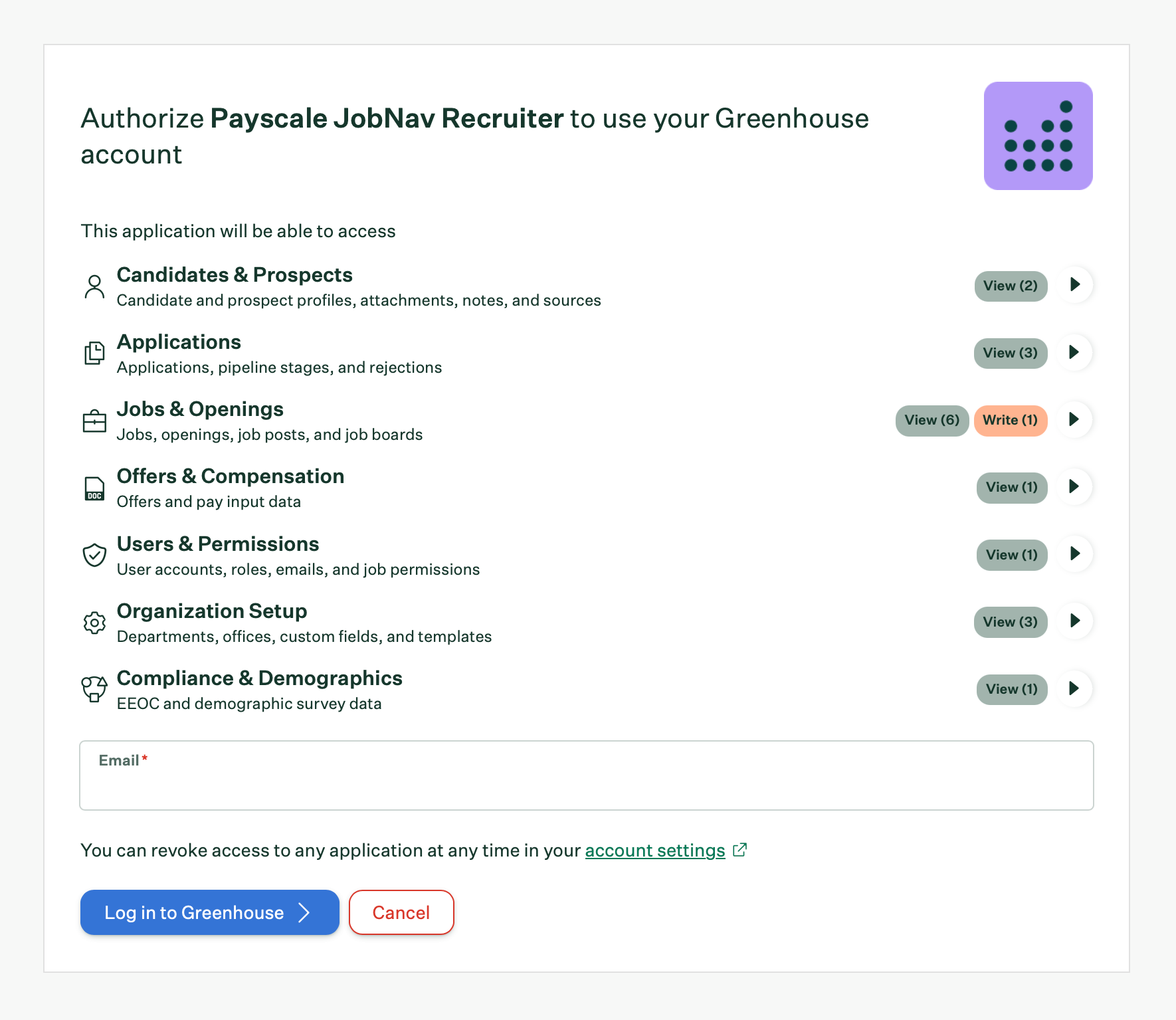Screen dimensions: 1176x1020
Task: Click View (1) badge for Compliance & Demographics
Action: click(x=1012, y=689)
